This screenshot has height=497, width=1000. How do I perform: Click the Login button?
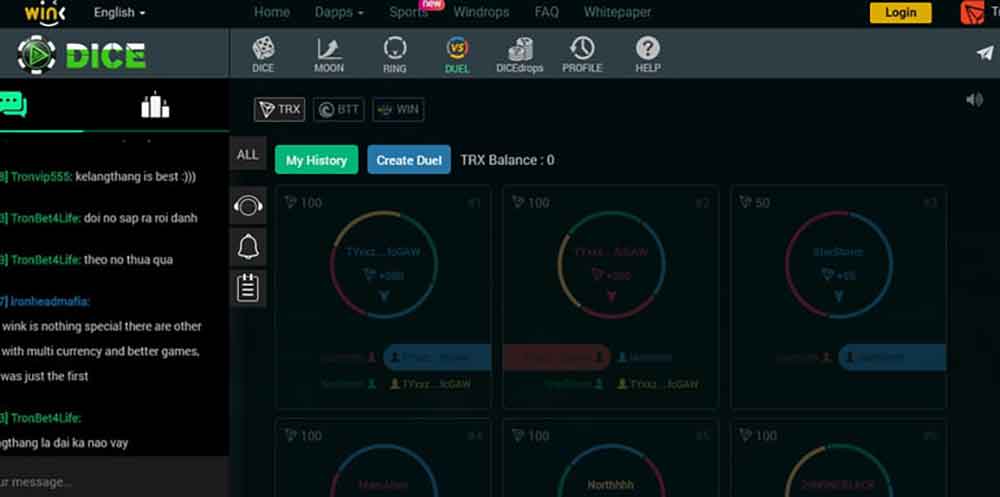tap(901, 13)
